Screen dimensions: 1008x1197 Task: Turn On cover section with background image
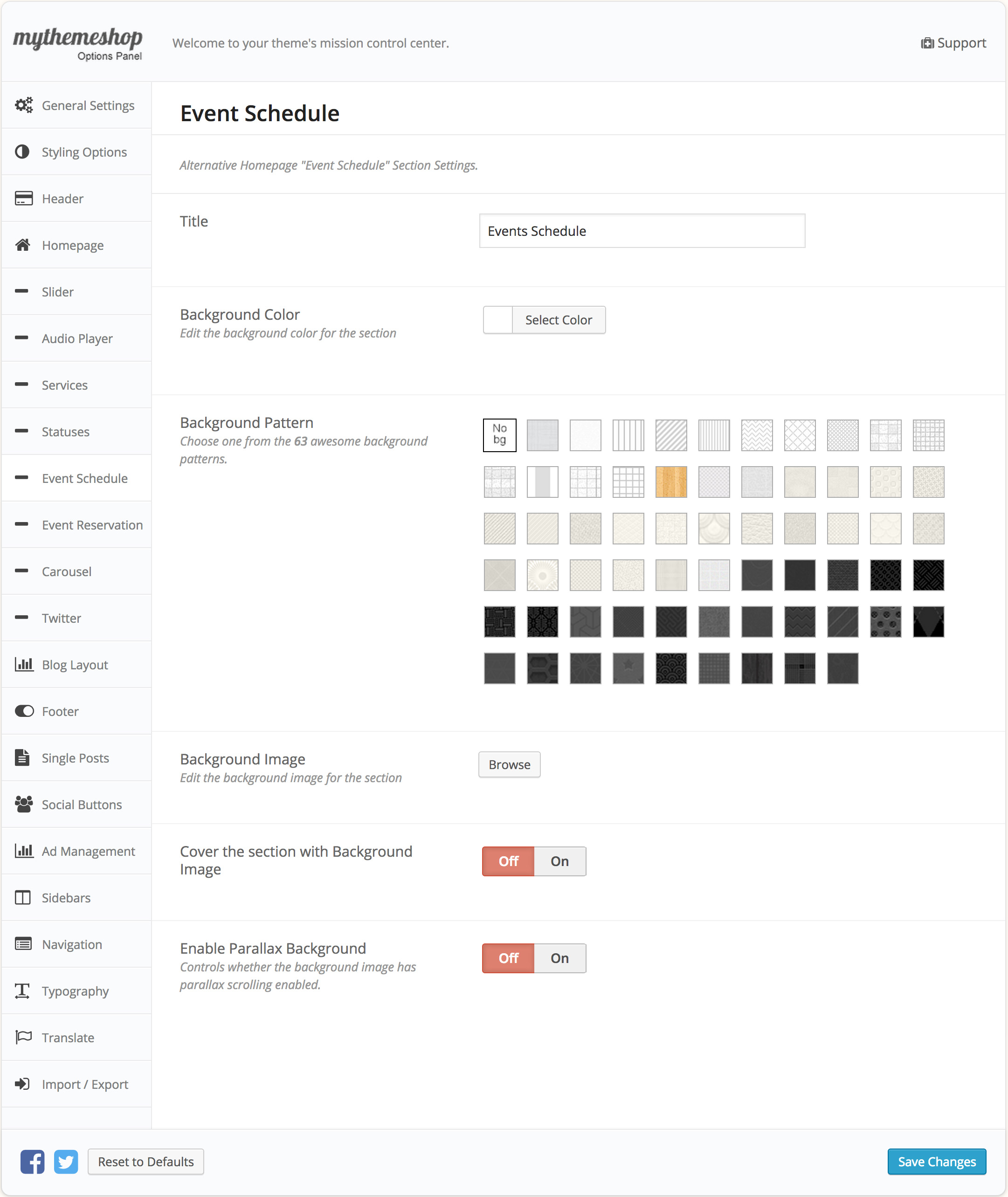click(559, 861)
